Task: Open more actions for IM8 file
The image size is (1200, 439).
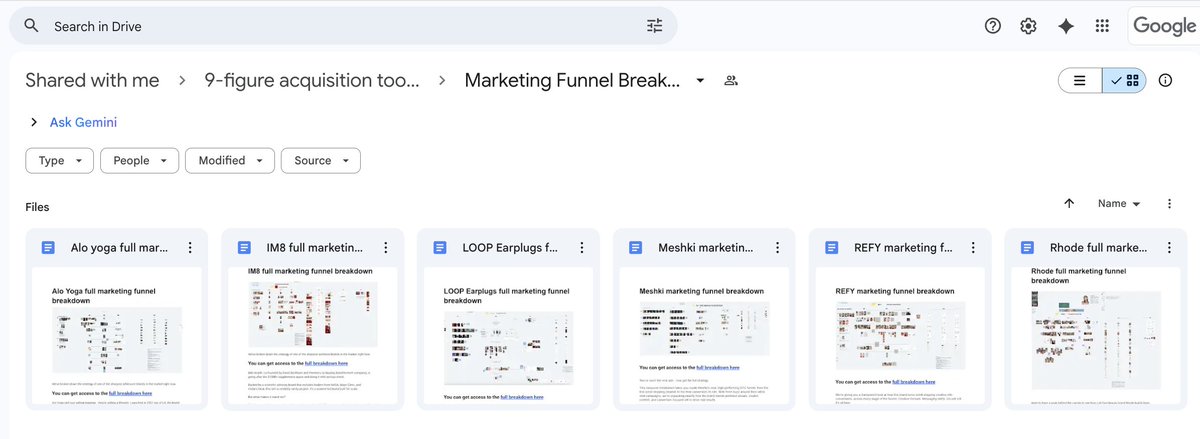Action: (x=386, y=248)
